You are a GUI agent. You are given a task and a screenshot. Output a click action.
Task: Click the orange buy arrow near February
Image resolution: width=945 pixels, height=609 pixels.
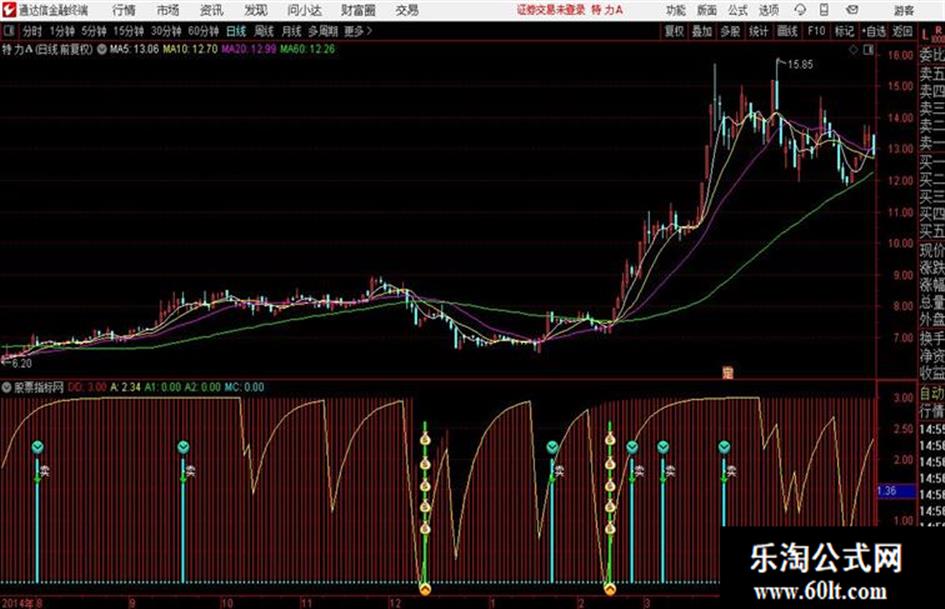tap(609, 588)
